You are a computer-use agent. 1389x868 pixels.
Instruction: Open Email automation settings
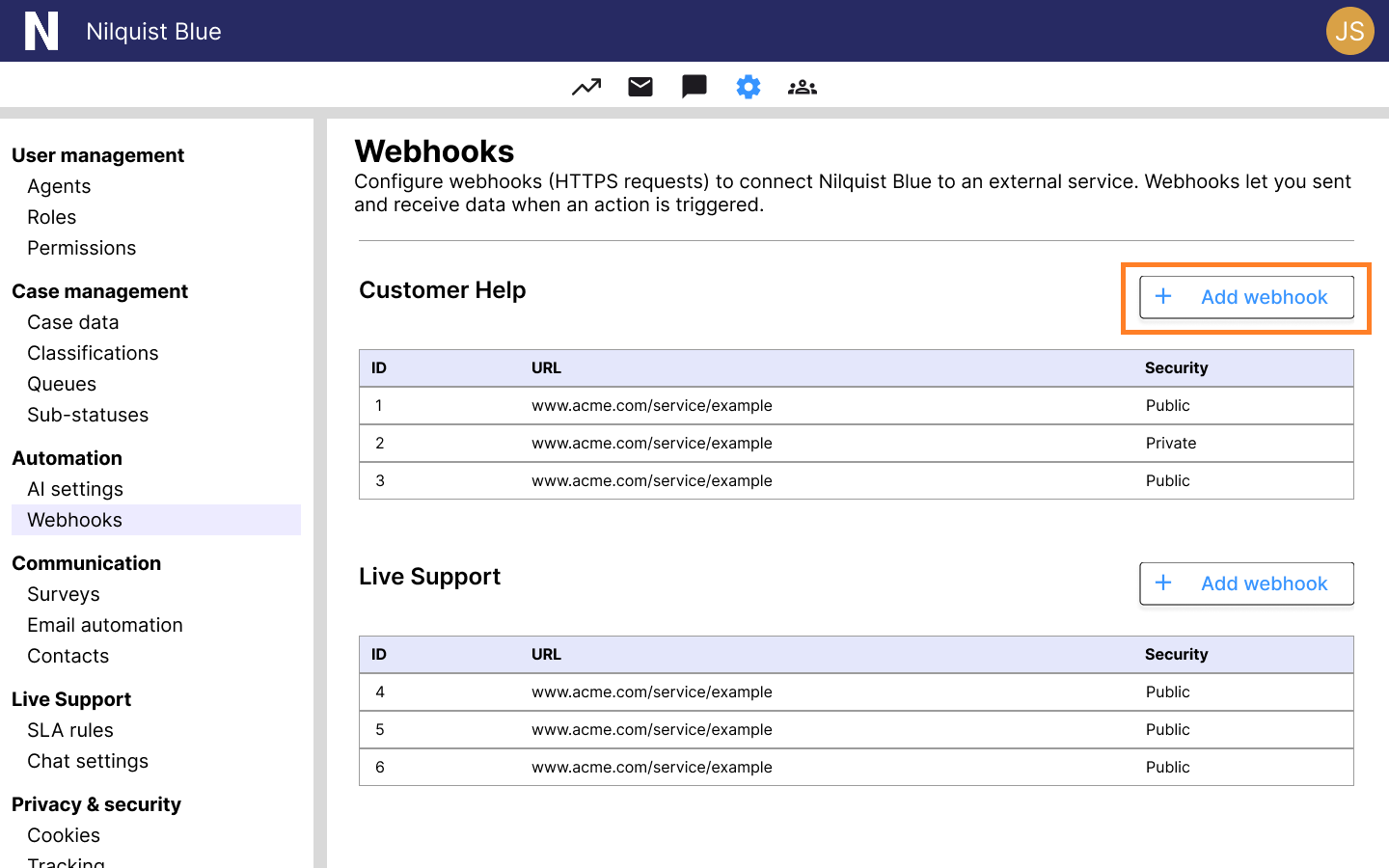tap(105, 625)
